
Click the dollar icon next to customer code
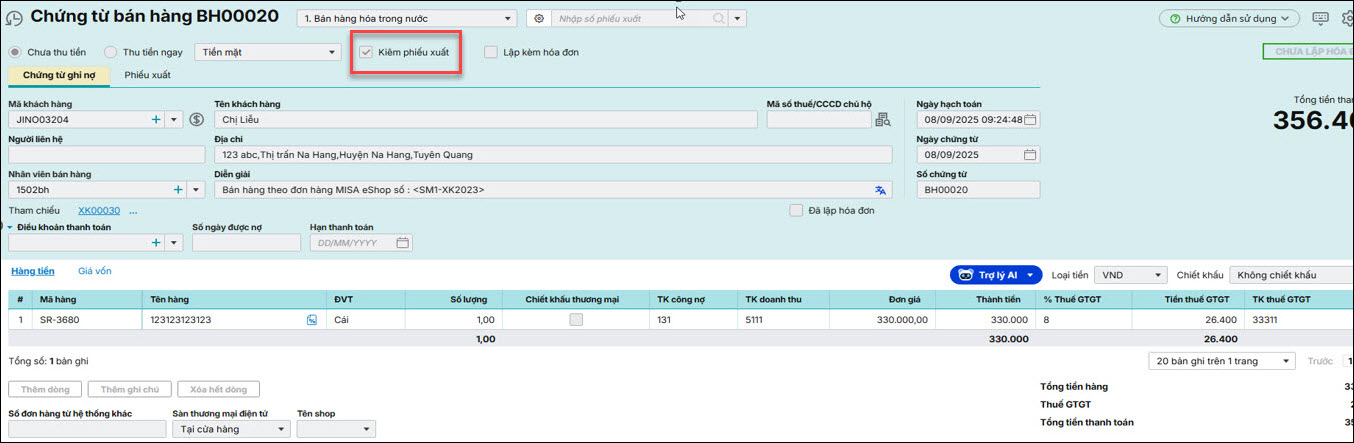pyautogui.click(x=196, y=120)
